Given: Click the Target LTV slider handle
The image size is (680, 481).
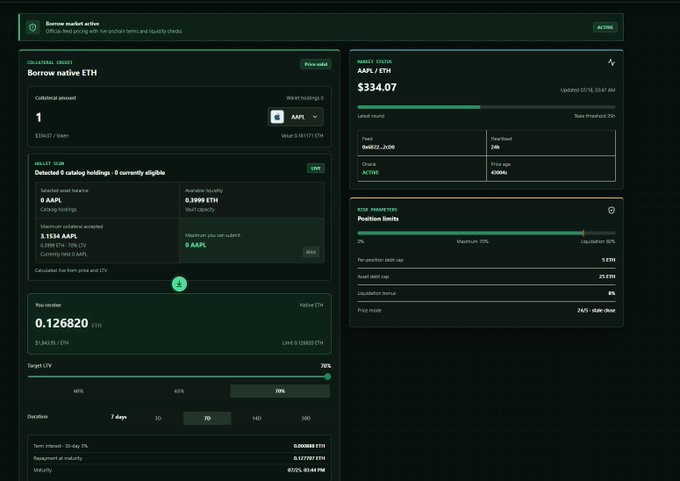Looking at the screenshot, I should (x=328, y=376).
